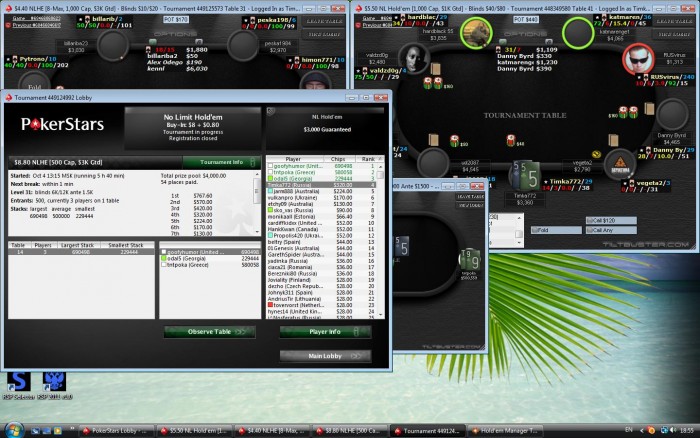Click the thumb of the player list scrollbar
The image size is (700, 438).
point(381,175)
